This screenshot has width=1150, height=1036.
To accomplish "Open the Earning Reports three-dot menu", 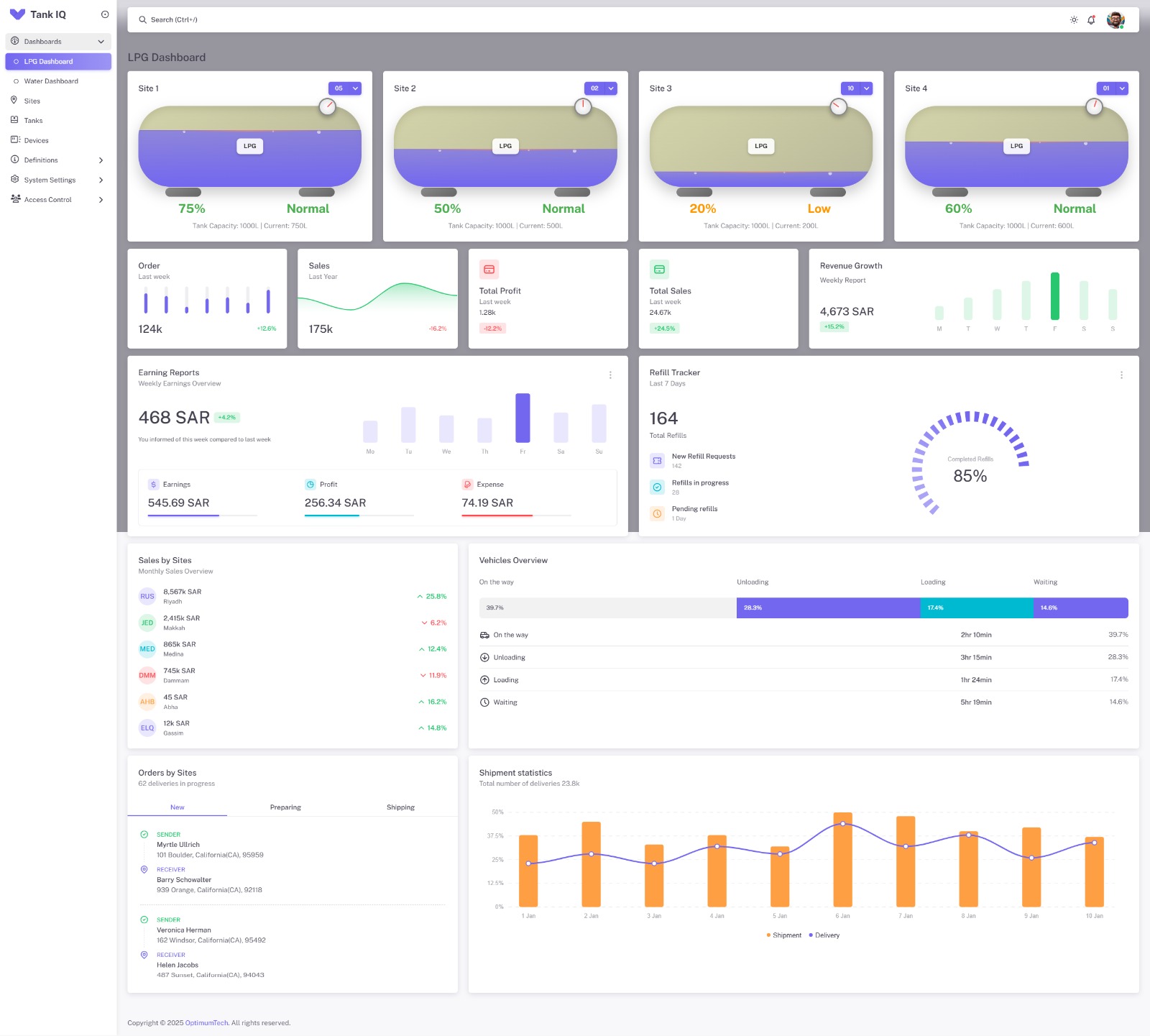I will coord(610,375).
